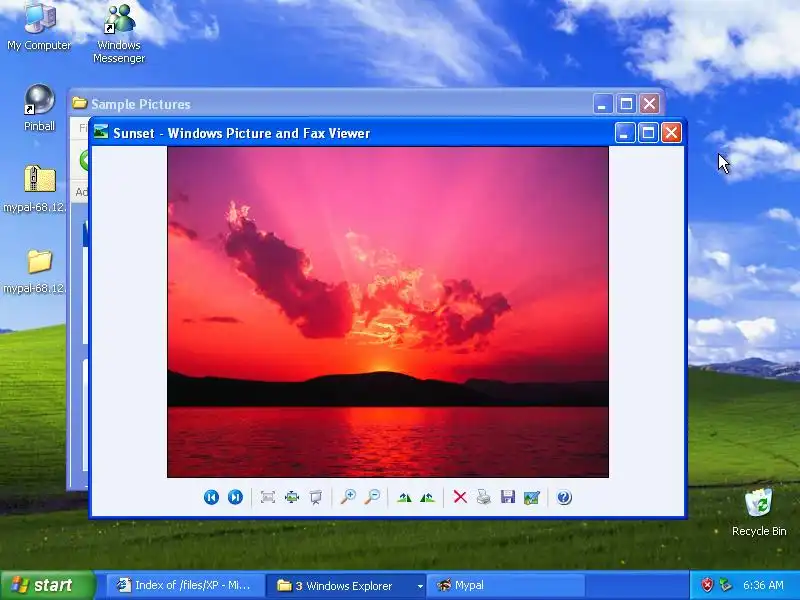This screenshot has width=800, height=600.
Task: Open picture for editing icon
Action: (x=532, y=497)
